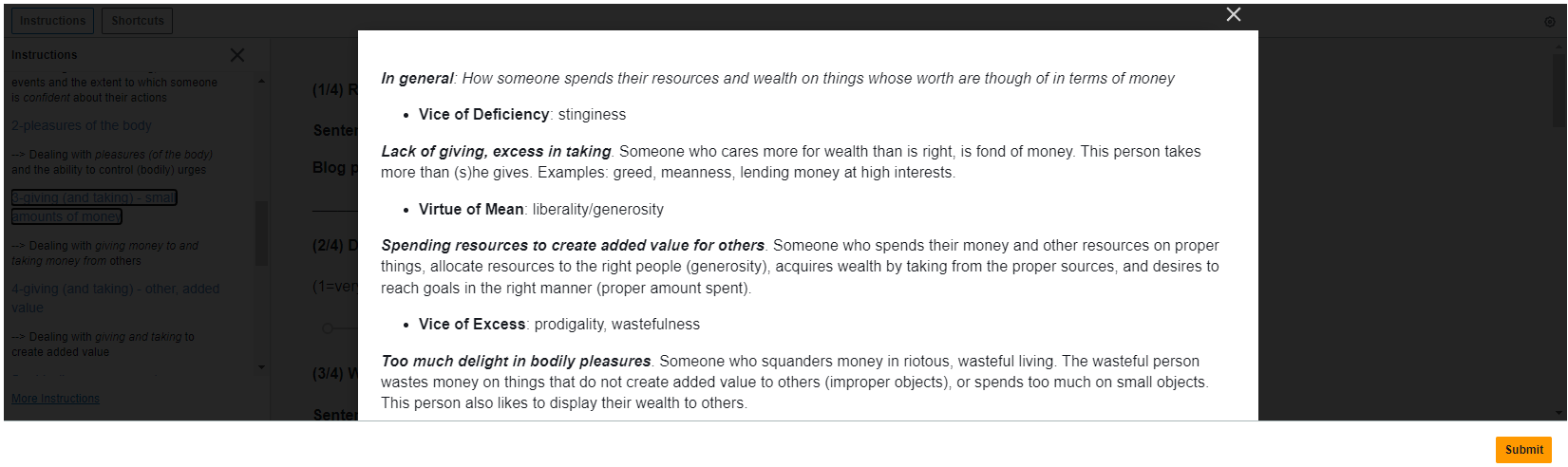Open '3-giving (and taking) - small amounts' link
Screen dimensions: 1568x467
click(x=94, y=207)
